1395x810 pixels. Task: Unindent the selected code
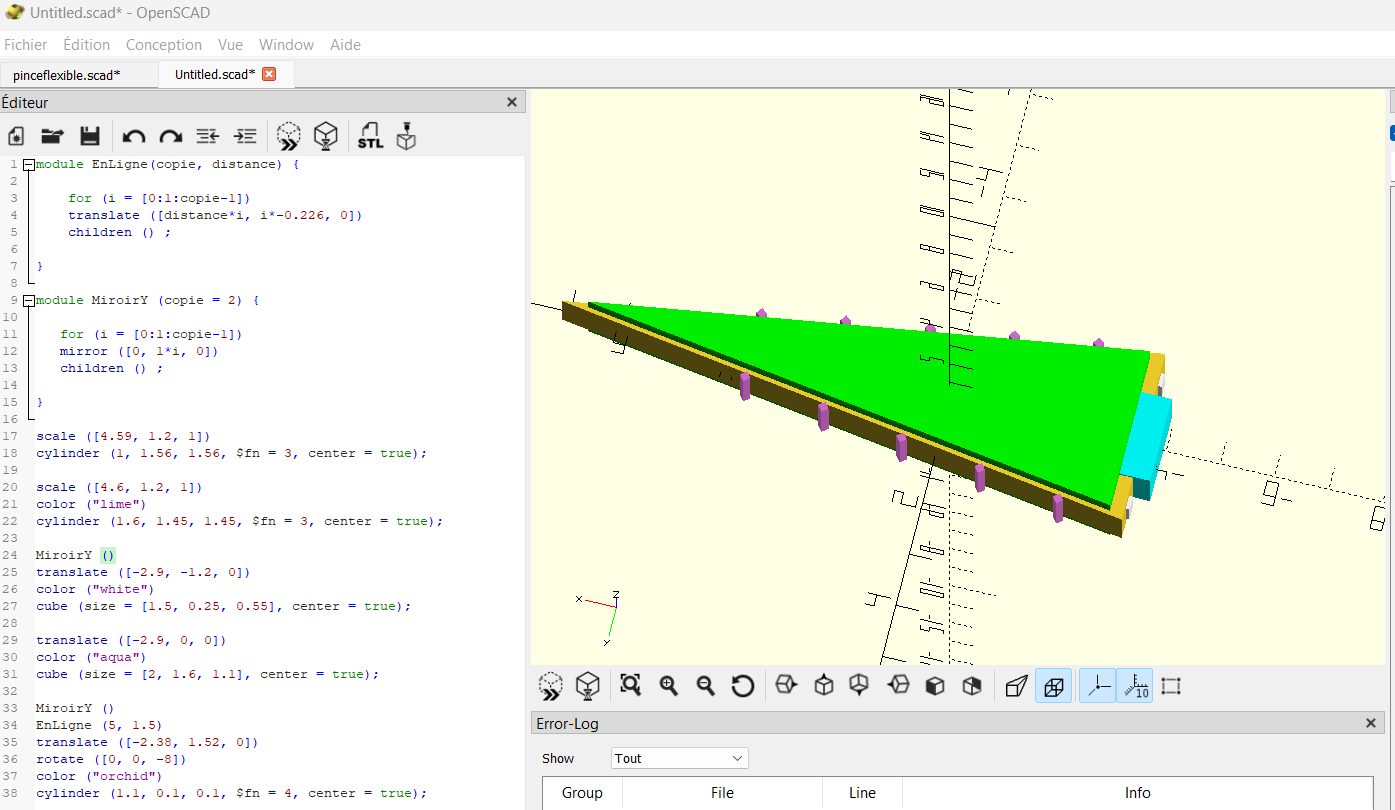208,136
